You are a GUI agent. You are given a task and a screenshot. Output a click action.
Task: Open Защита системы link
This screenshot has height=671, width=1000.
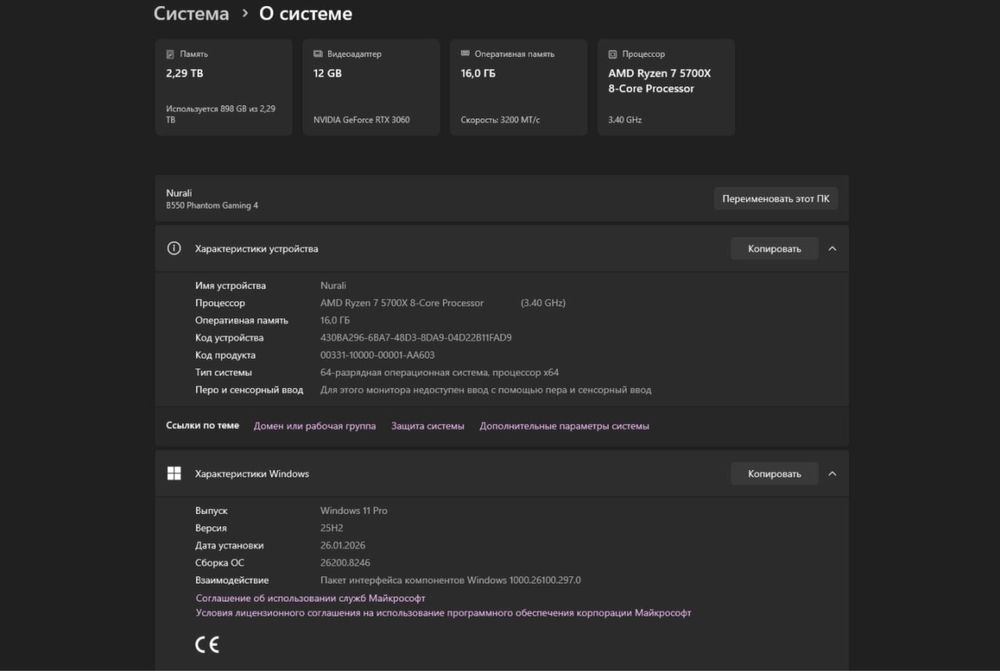point(427,426)
